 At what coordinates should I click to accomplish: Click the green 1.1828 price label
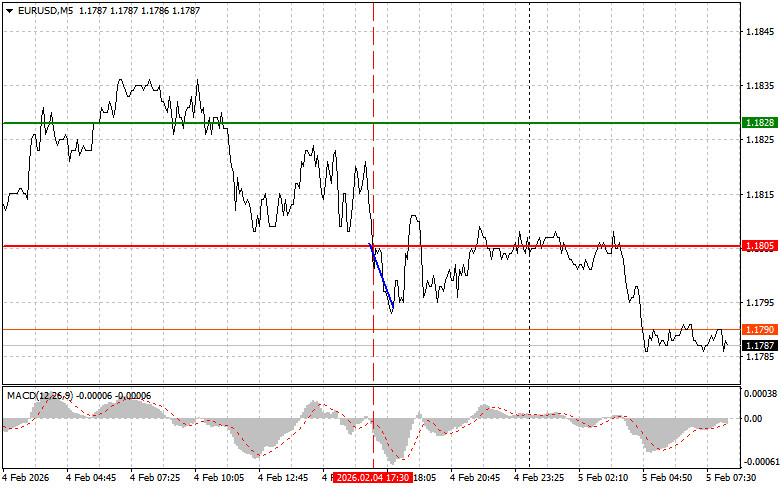coord(757,122)
